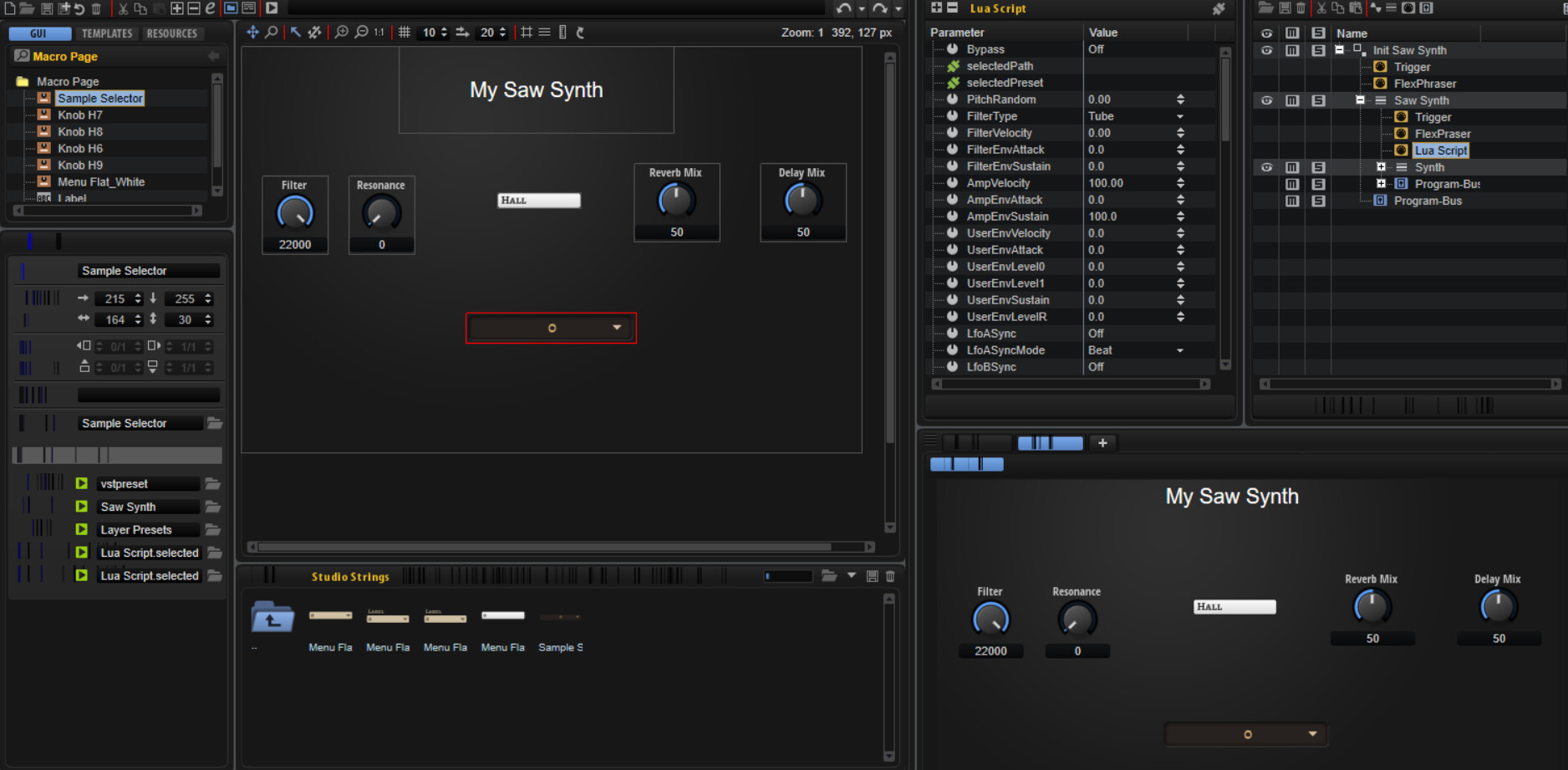The height and width of the screenshot is (770, 1568).
Task: Choose the arrow select tool in the canvas toolbar
Action: click(x=295, y=33)
